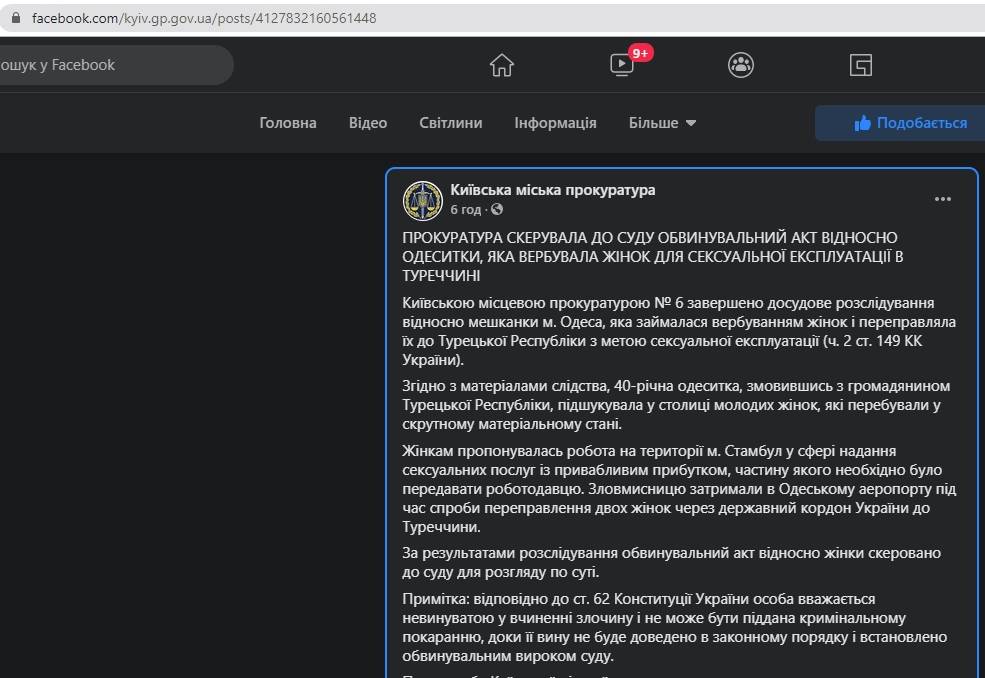
Task: Click the site security lock icon
Action: click(x=15, y=18)
